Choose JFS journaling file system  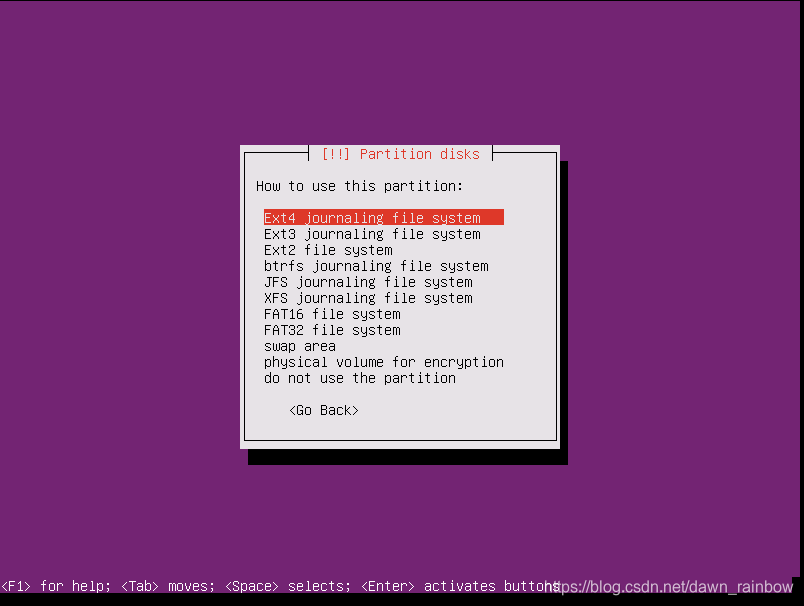click(x=368, y=281)
